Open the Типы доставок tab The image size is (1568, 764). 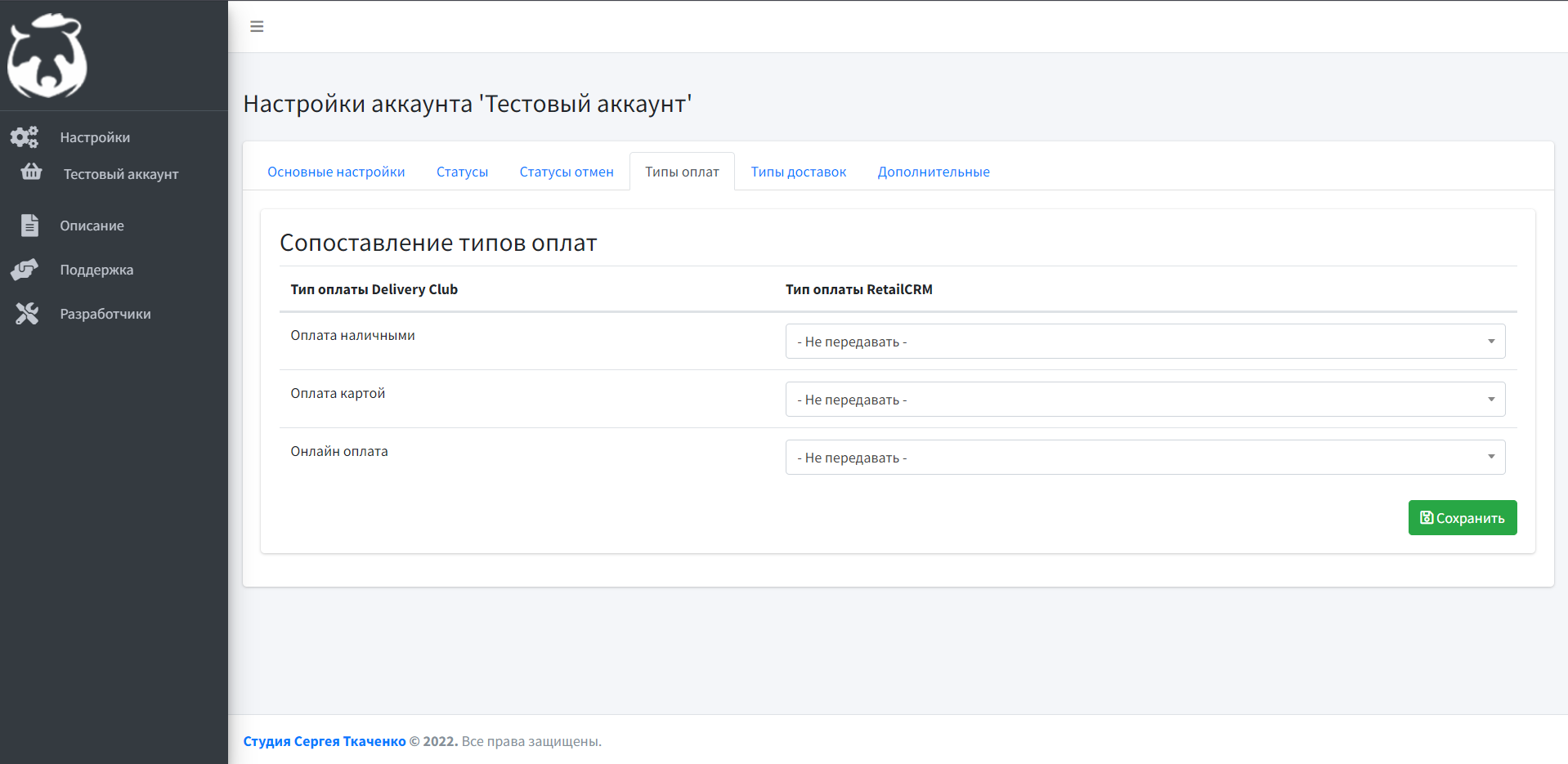pos(799,172)
